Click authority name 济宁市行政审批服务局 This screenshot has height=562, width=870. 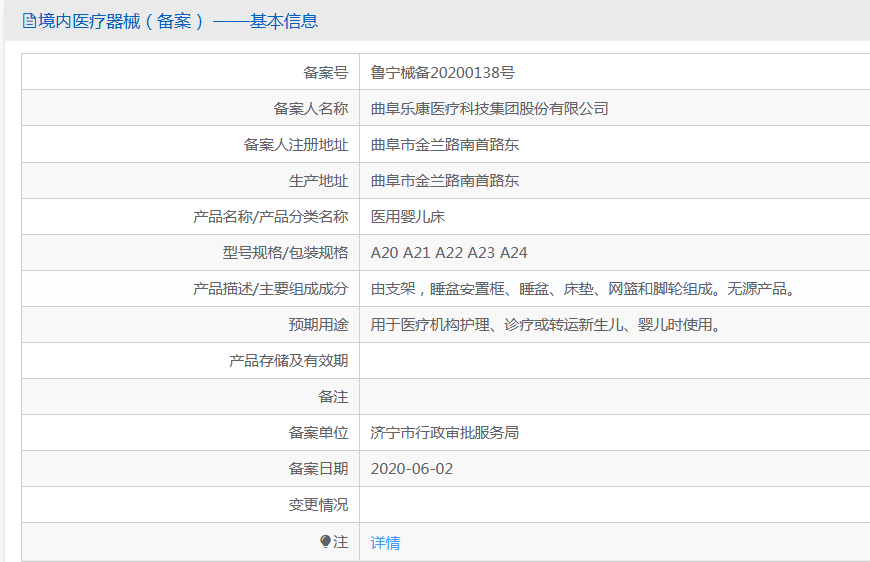tap(444, 433)
